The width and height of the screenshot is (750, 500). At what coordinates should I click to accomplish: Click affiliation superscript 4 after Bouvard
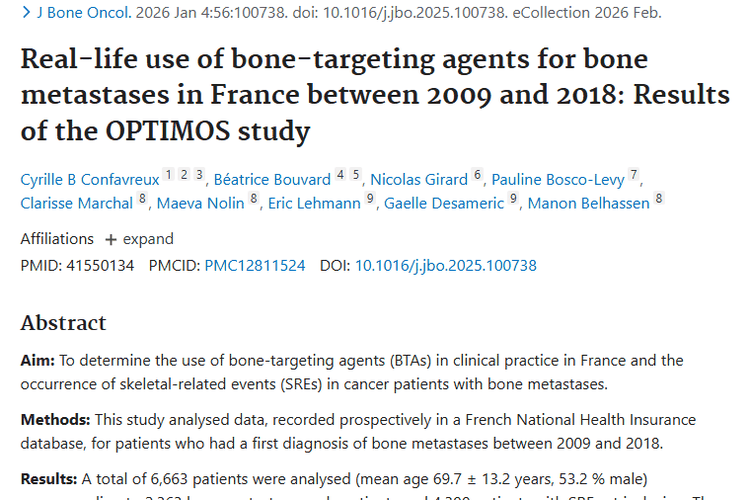click(x=340, y=175)
